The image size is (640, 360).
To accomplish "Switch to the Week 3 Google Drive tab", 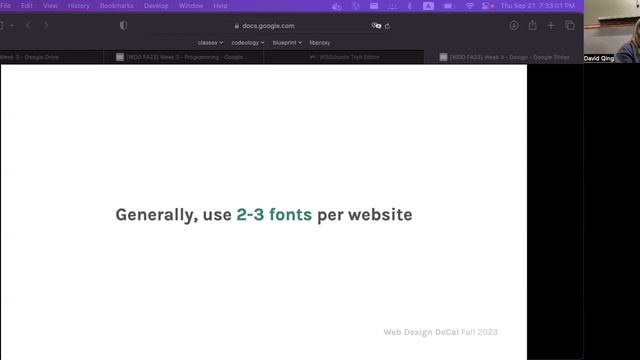I will pyautogui.click(x=51, y=57).
